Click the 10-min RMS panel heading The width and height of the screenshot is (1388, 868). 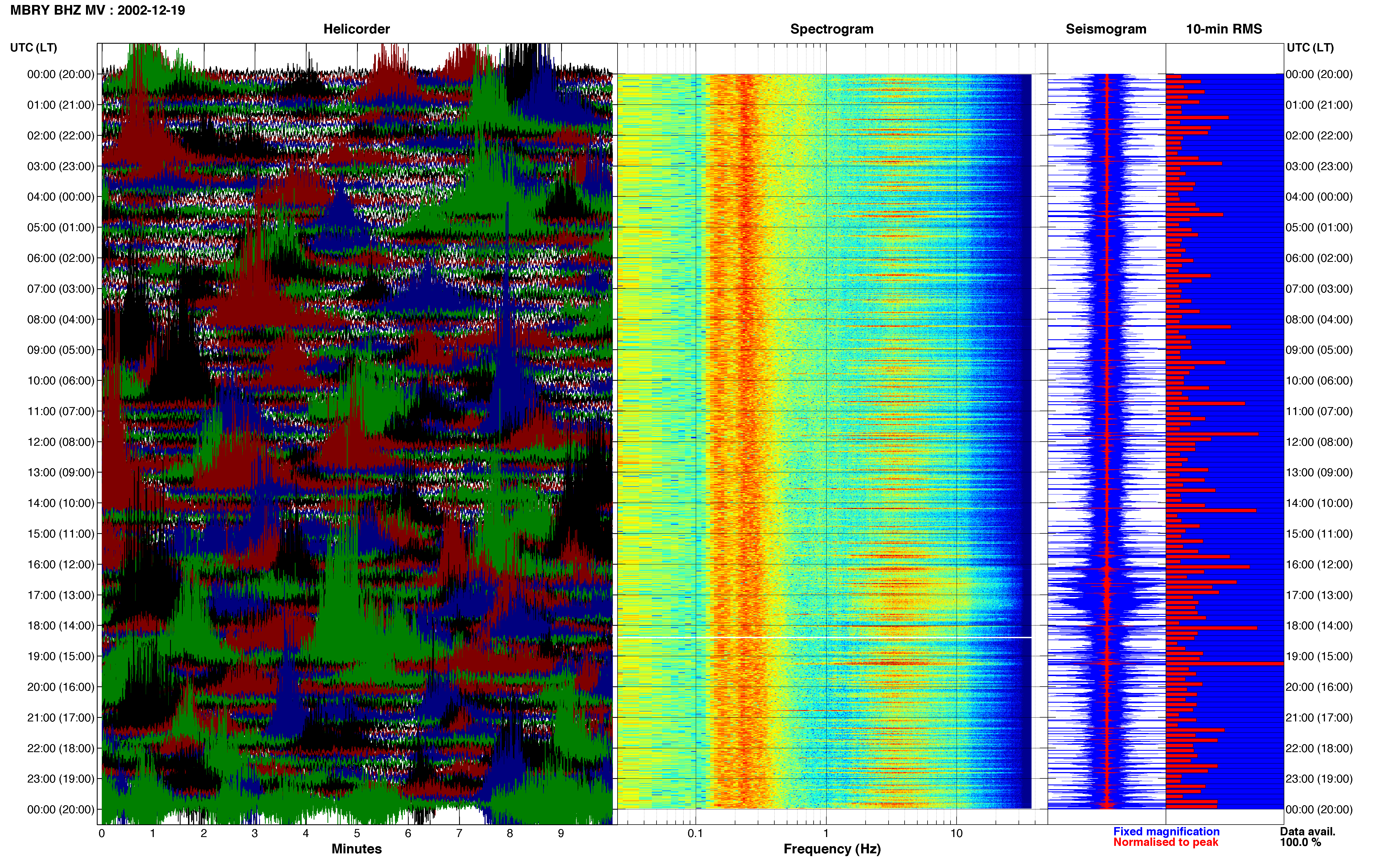click(1224, 29)
